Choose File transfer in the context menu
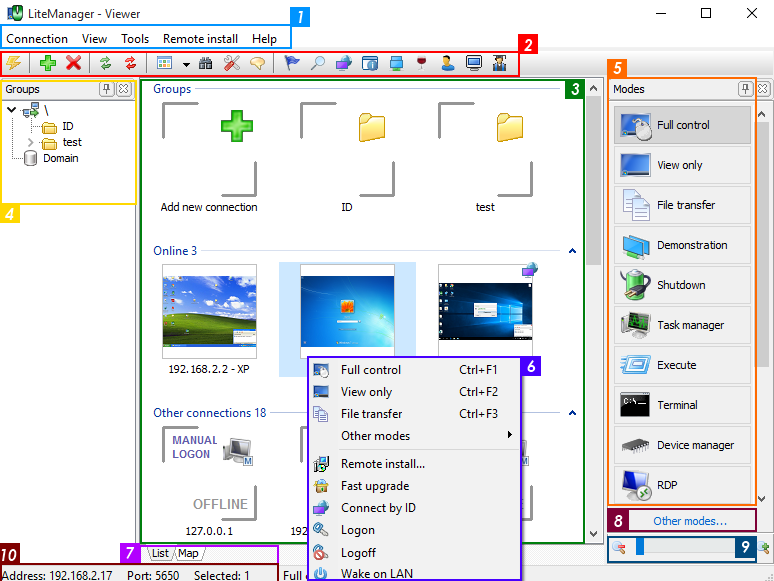Screen dimensions: 774x581 [x=415, y=414]
